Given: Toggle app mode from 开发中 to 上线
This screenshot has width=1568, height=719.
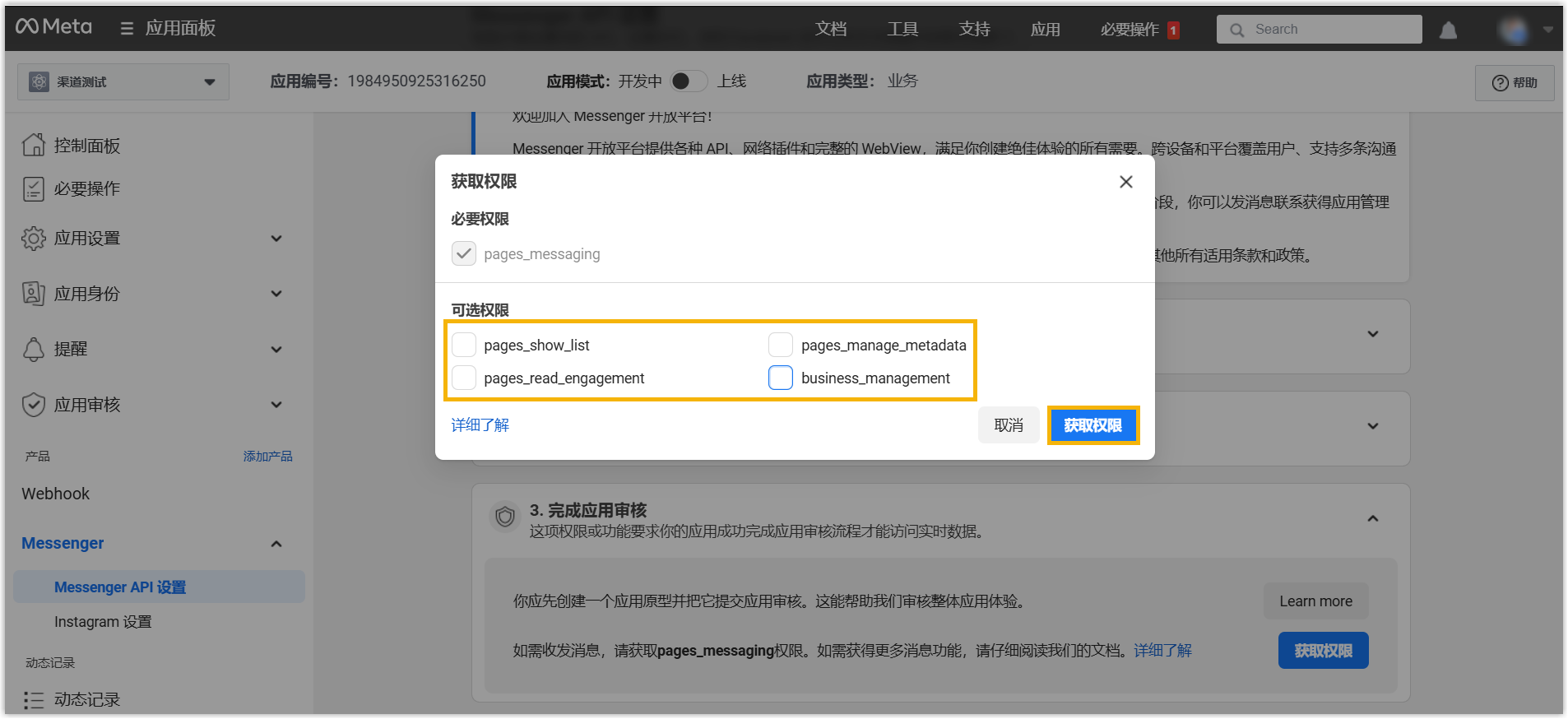Looking at the screenshot, I should 689,81.
